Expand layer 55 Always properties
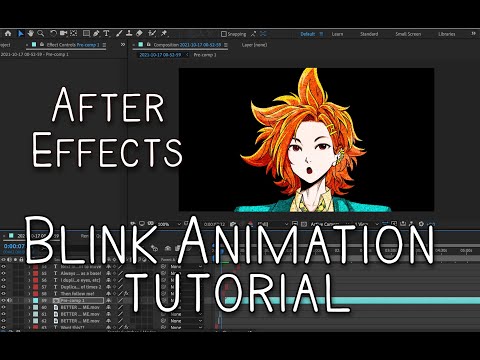 click(x=29, y=273)
